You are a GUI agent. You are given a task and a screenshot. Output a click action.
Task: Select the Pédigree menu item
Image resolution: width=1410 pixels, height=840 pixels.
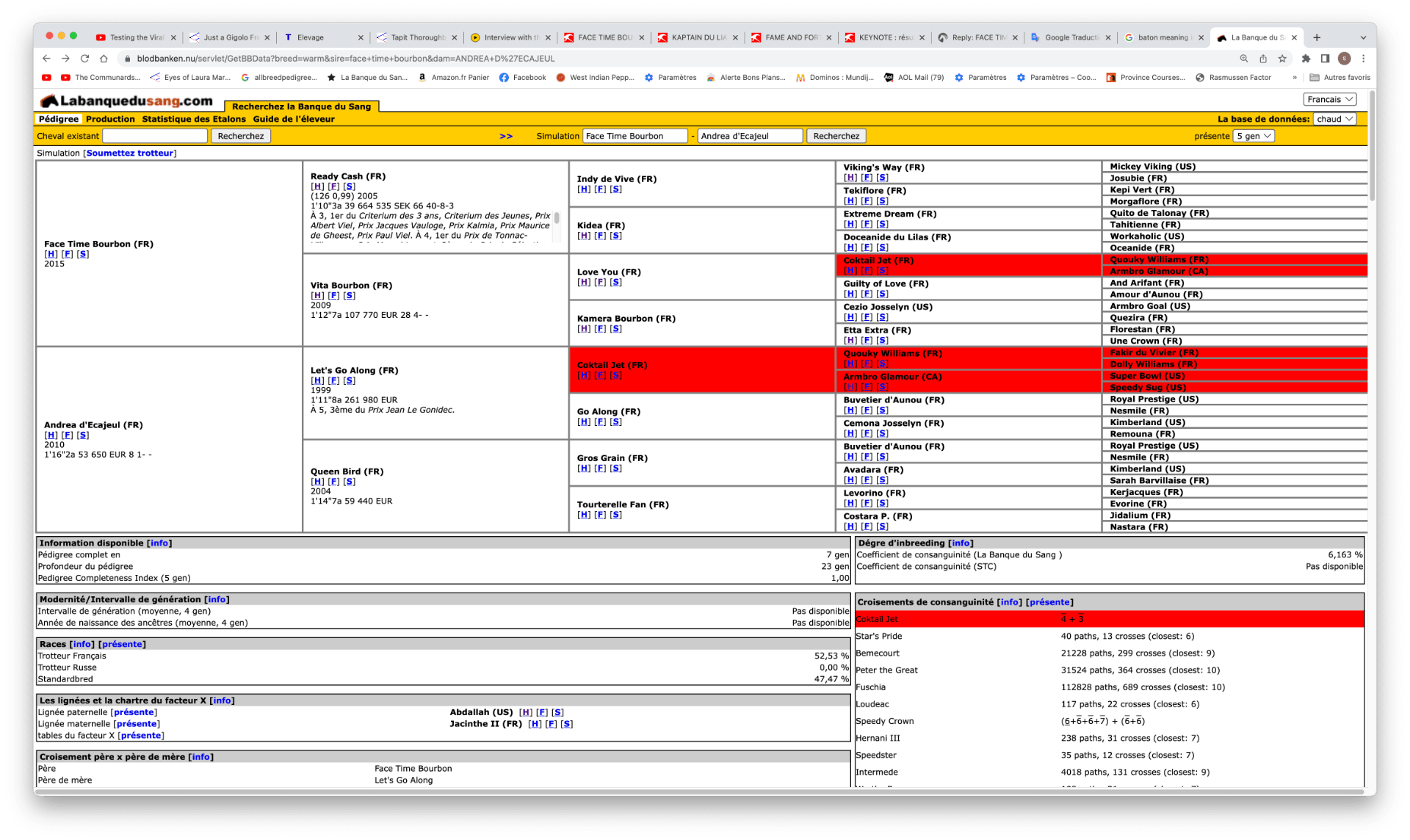[58, 119]
